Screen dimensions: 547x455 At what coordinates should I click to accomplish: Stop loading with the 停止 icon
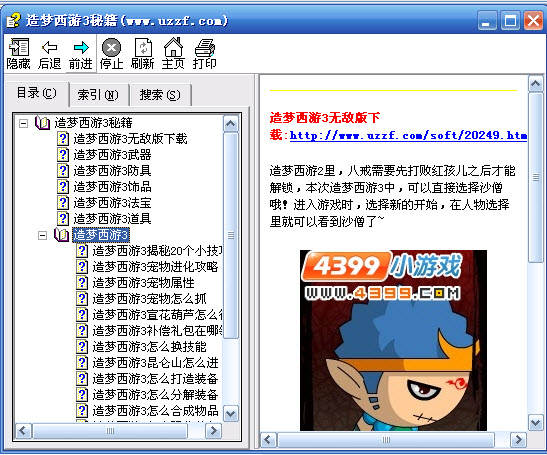coord(111,54)
